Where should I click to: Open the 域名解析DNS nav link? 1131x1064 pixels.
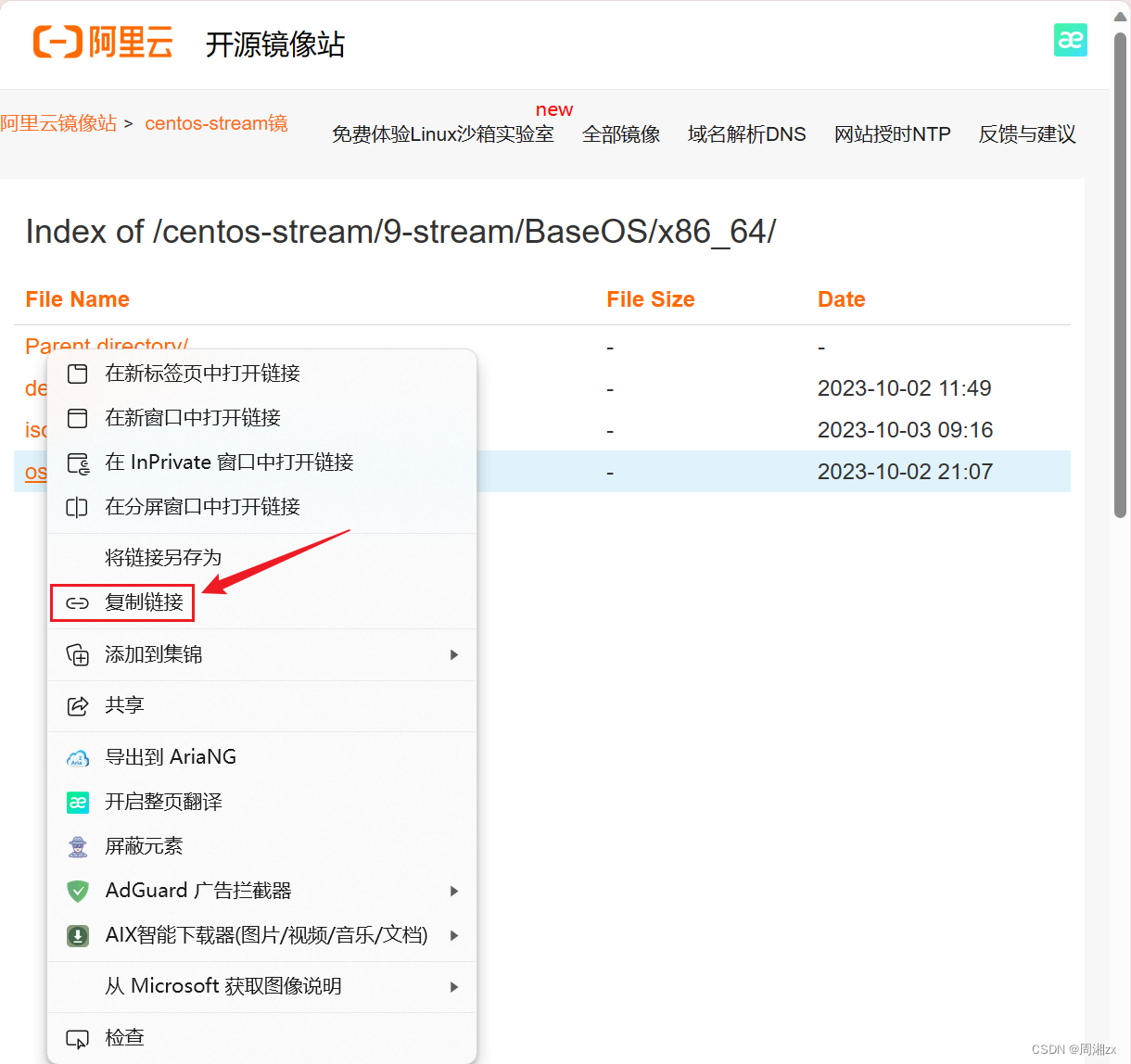coord(747,134)
